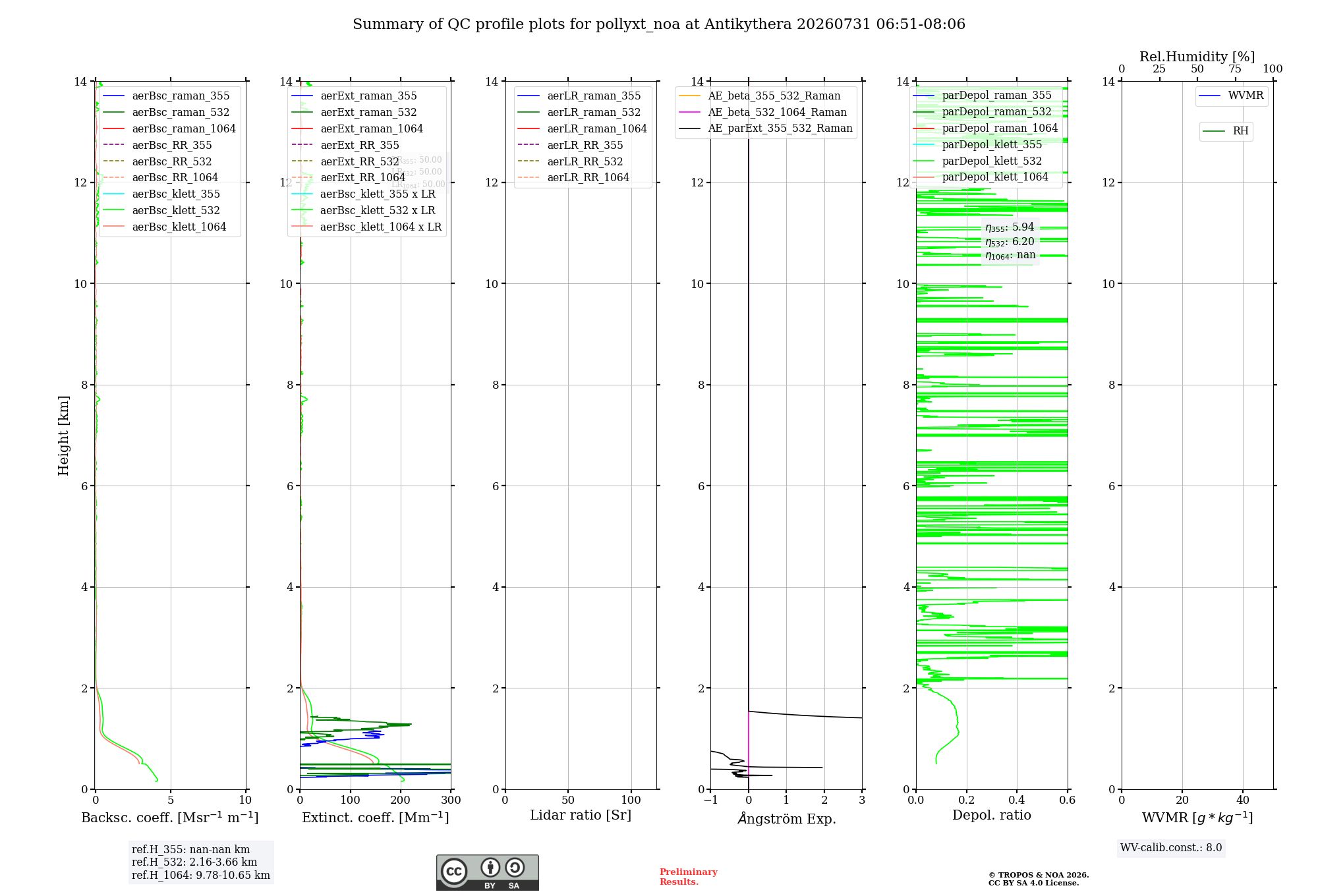This screenshot has height=896, width=1318.
Task: Select legend entry aerBsc_raman_355
Action: click(x=166, y=96)
